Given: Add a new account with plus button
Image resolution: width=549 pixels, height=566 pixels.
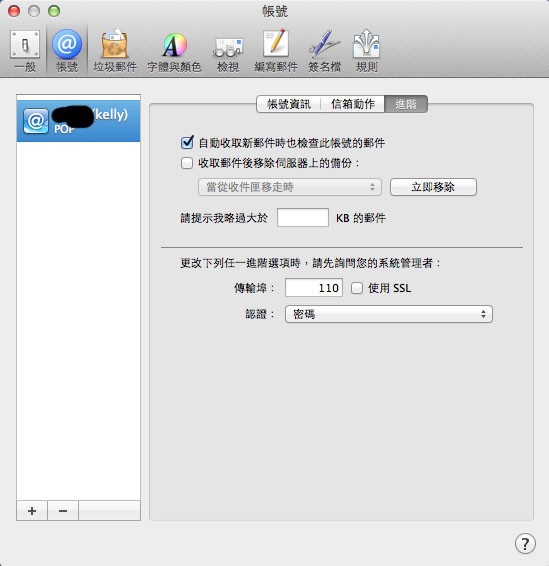Looking at the screenshot, I should (32, 511).
